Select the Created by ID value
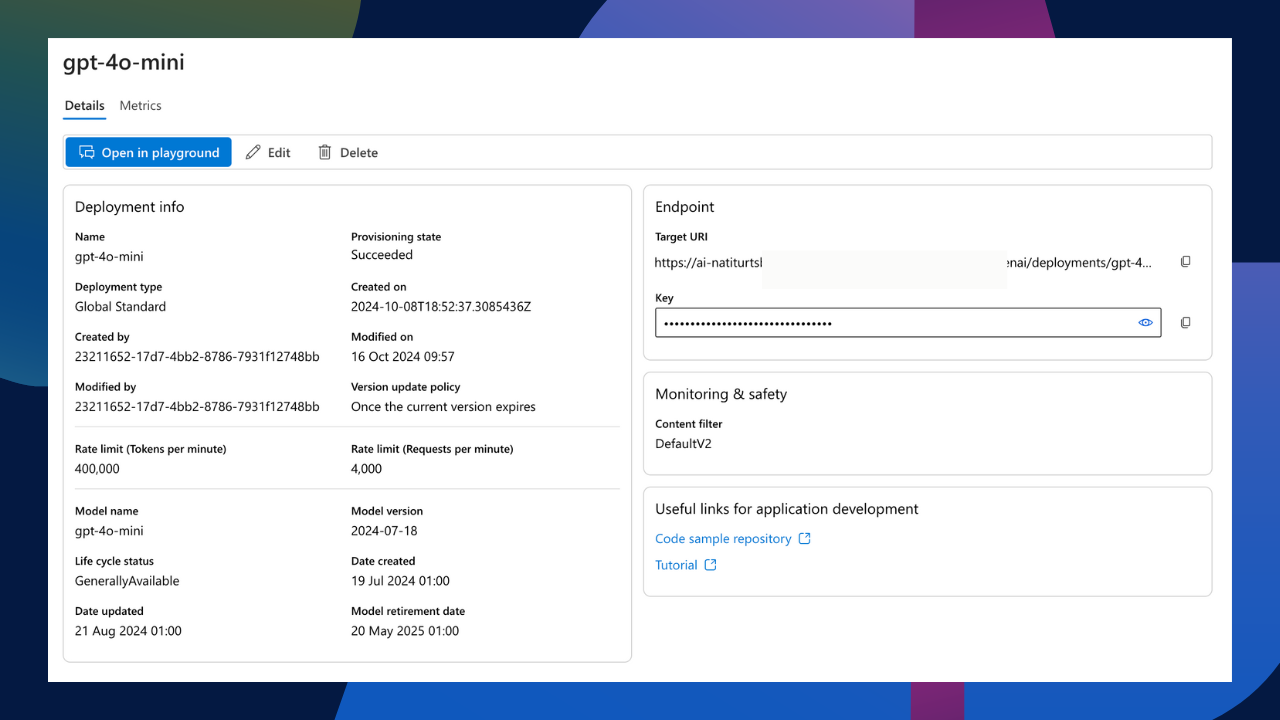 tap(197, 357)
